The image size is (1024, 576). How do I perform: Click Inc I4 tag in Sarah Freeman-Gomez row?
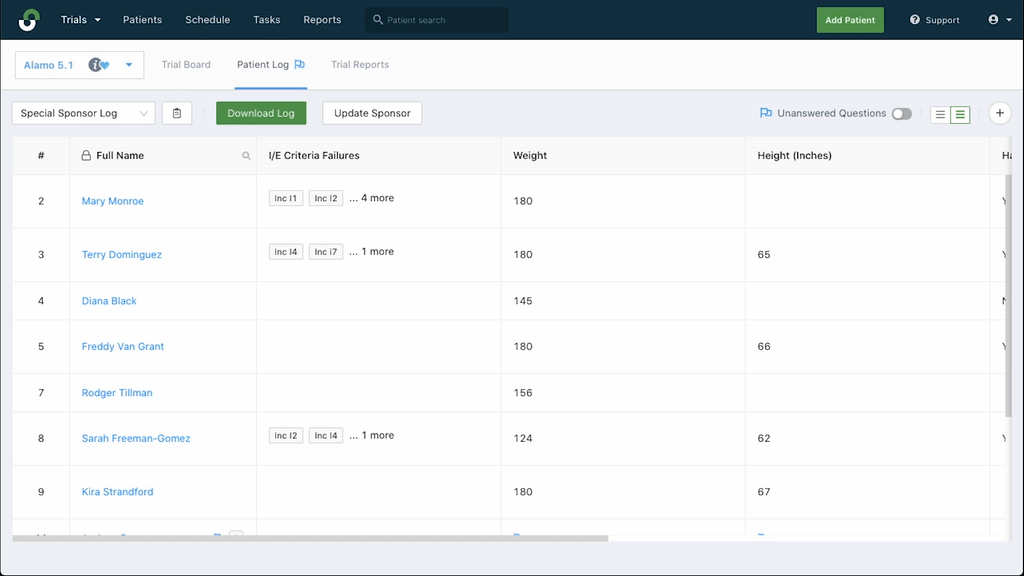[x=325, y=436]
